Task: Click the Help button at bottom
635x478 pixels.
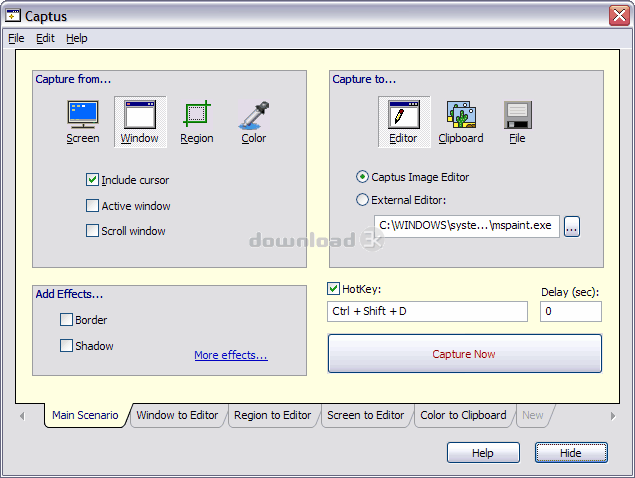Action: pos(483,452)
